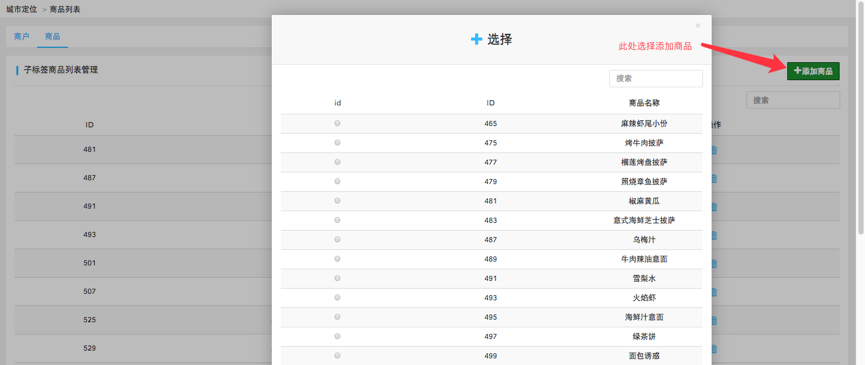Pick the 牛肉辣油意面 radio button
865x365 pixels.
(x=337, y=259)
